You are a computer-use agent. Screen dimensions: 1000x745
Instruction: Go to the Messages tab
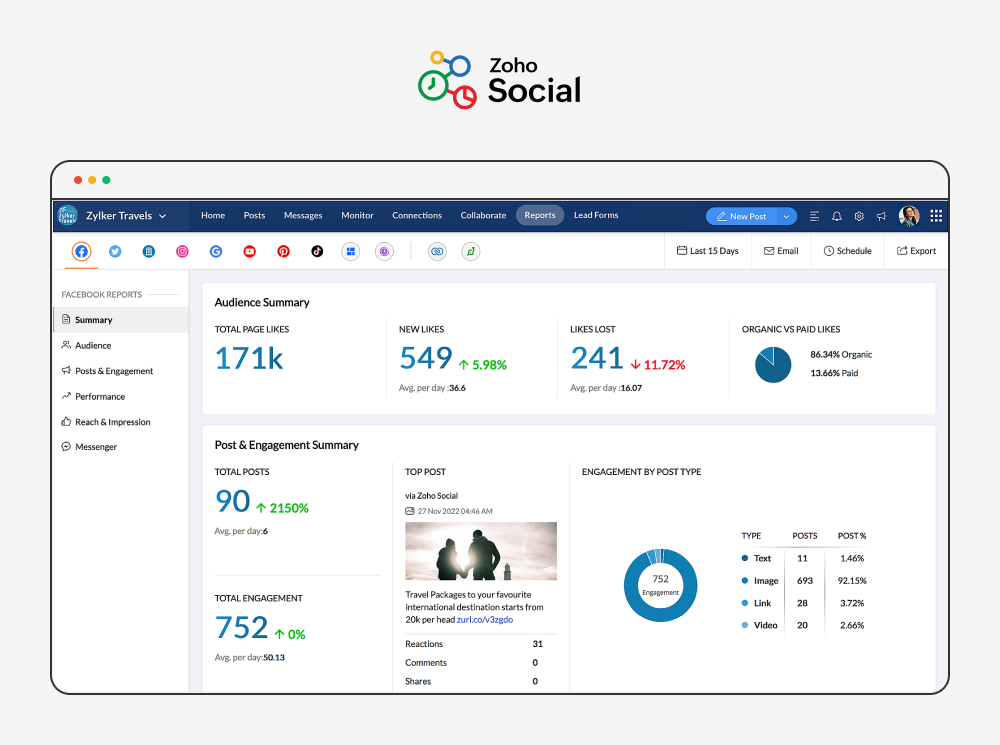coord(303,216)
